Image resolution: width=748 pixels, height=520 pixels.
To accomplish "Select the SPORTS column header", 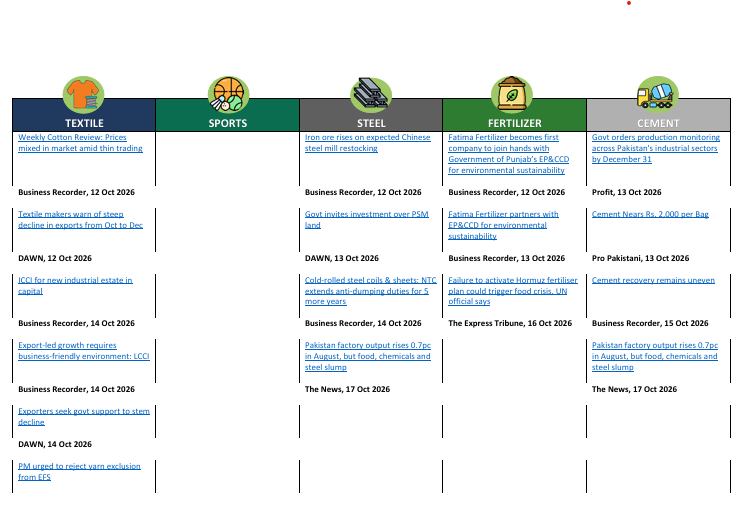I will [x=228, y=115].
